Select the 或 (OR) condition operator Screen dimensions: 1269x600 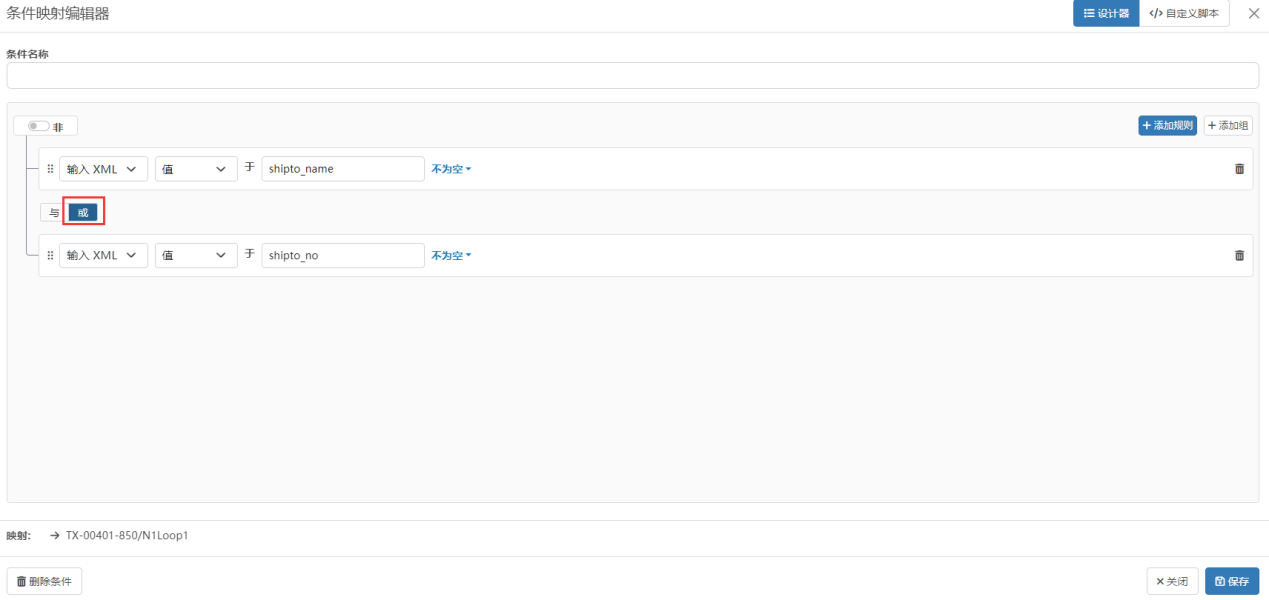[83, 212]
